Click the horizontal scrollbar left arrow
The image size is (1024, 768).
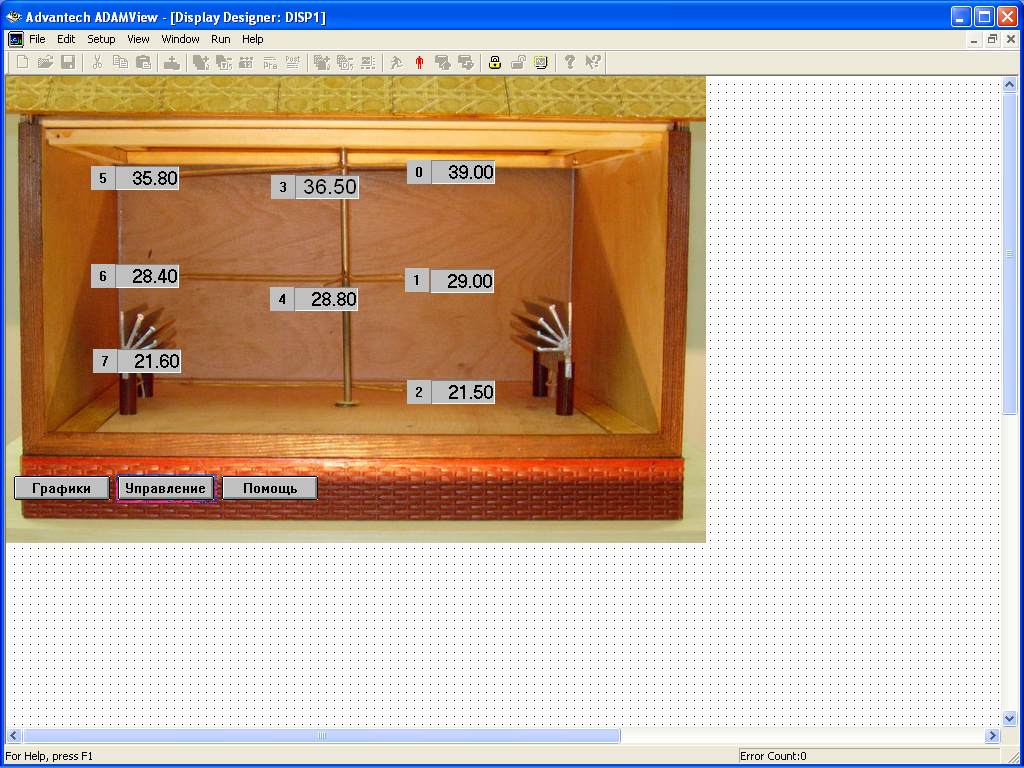[x=14, y=735]
